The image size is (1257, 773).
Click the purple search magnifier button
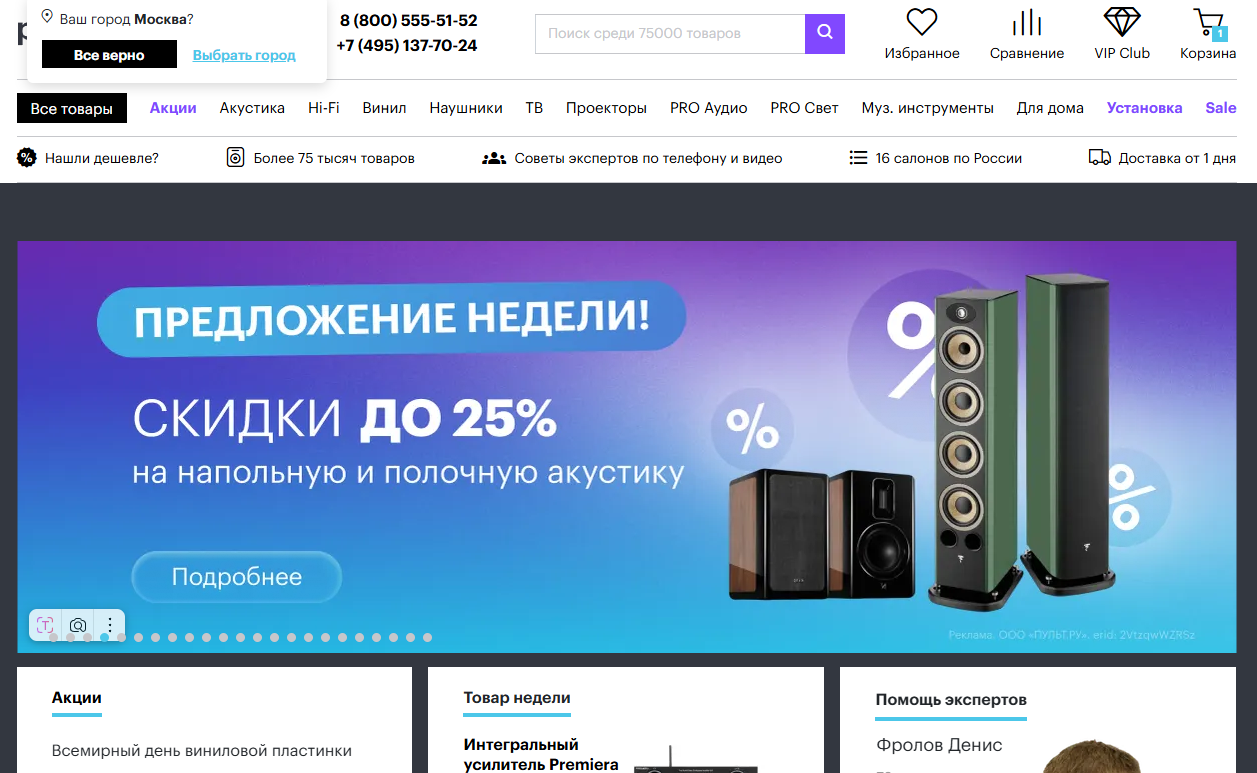coord(825,34)
